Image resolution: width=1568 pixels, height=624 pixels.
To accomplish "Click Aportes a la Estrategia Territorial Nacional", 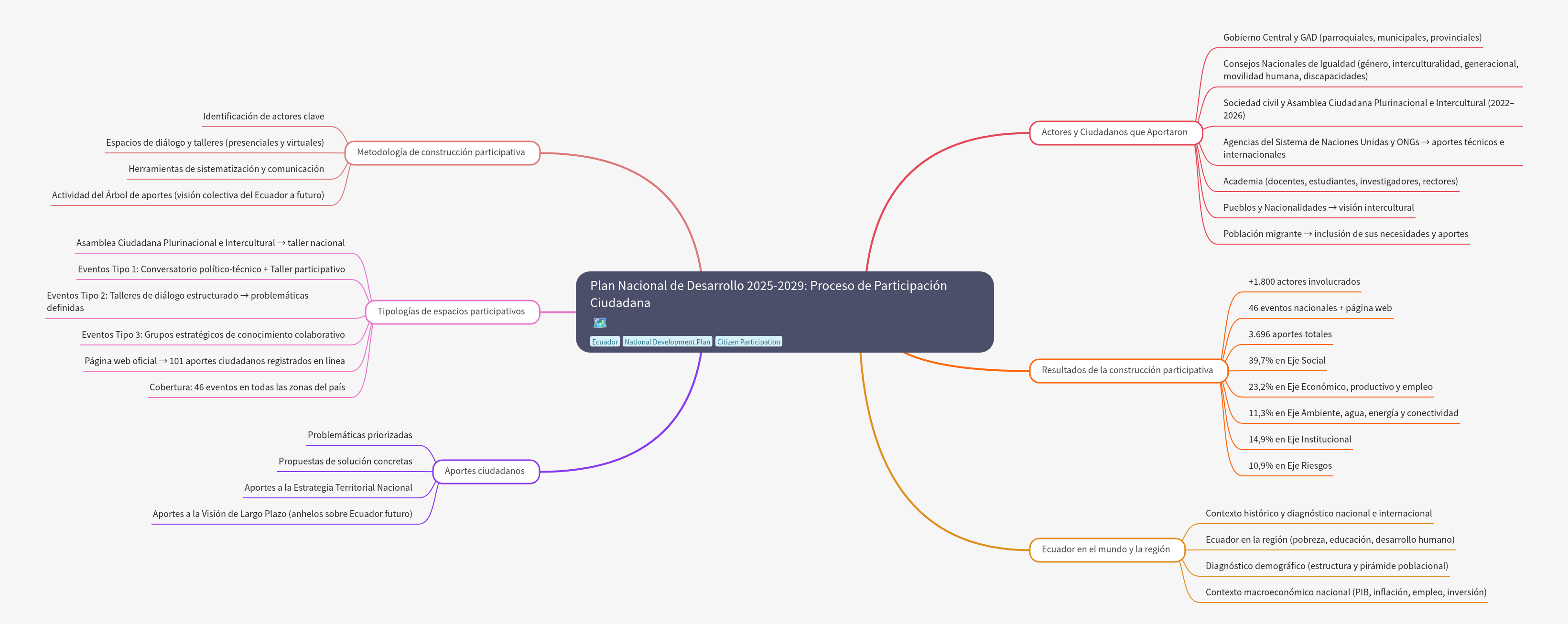I will (328, 488).
